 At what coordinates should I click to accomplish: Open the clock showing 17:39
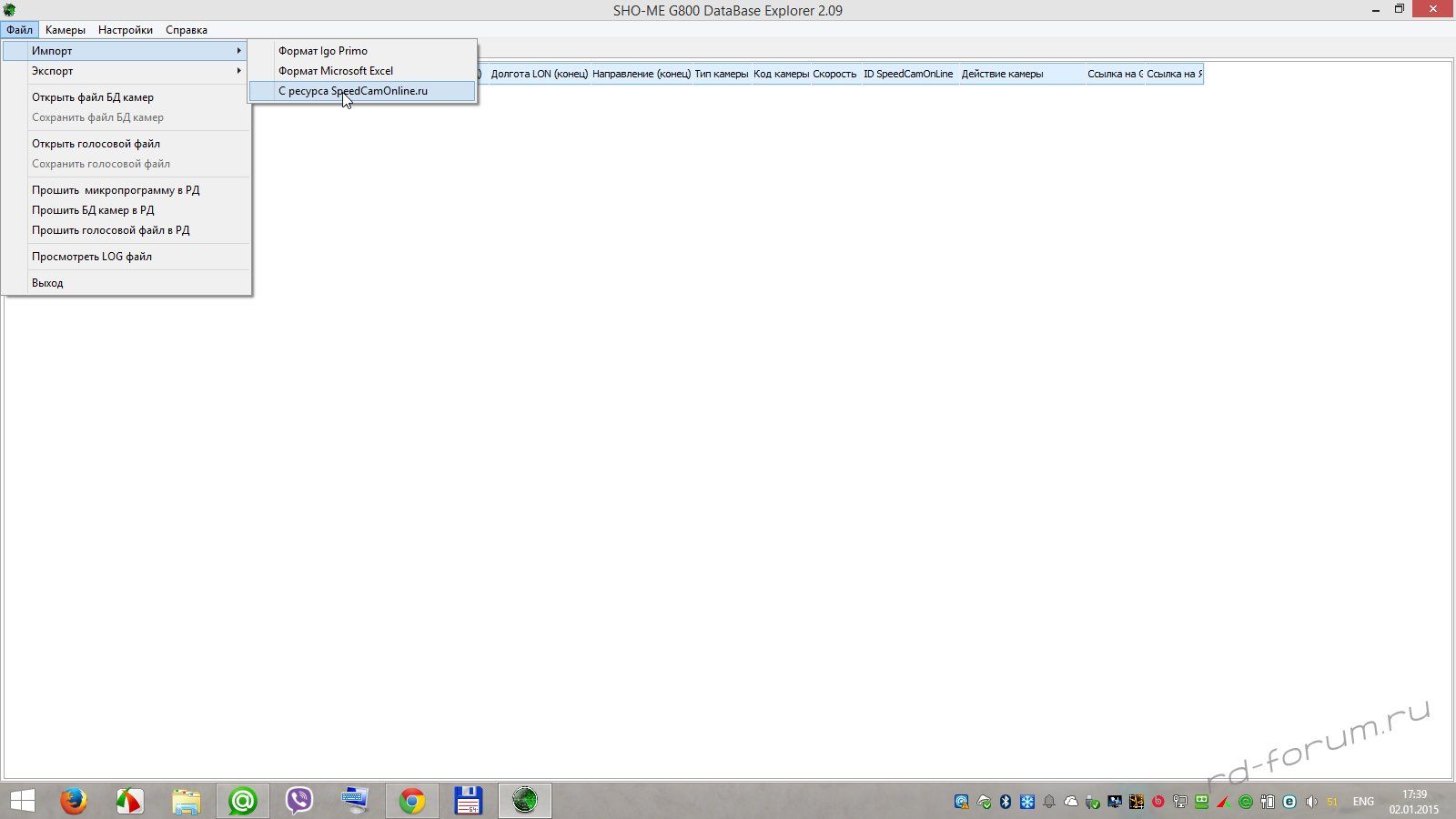(1414, 802)
